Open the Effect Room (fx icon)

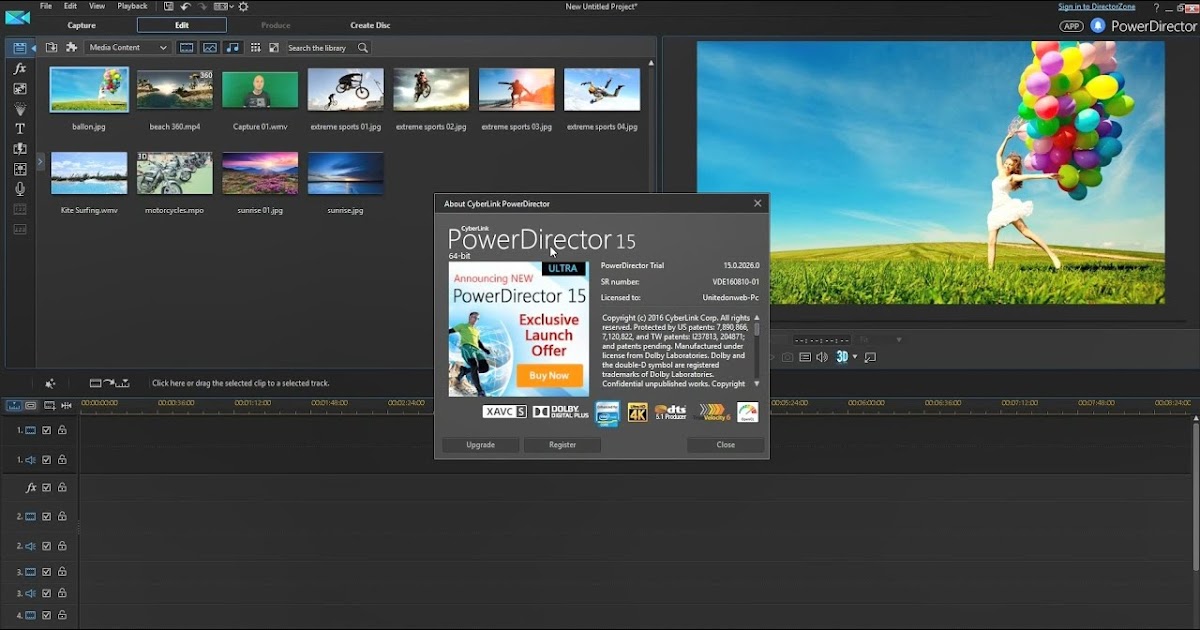(19, 69)
